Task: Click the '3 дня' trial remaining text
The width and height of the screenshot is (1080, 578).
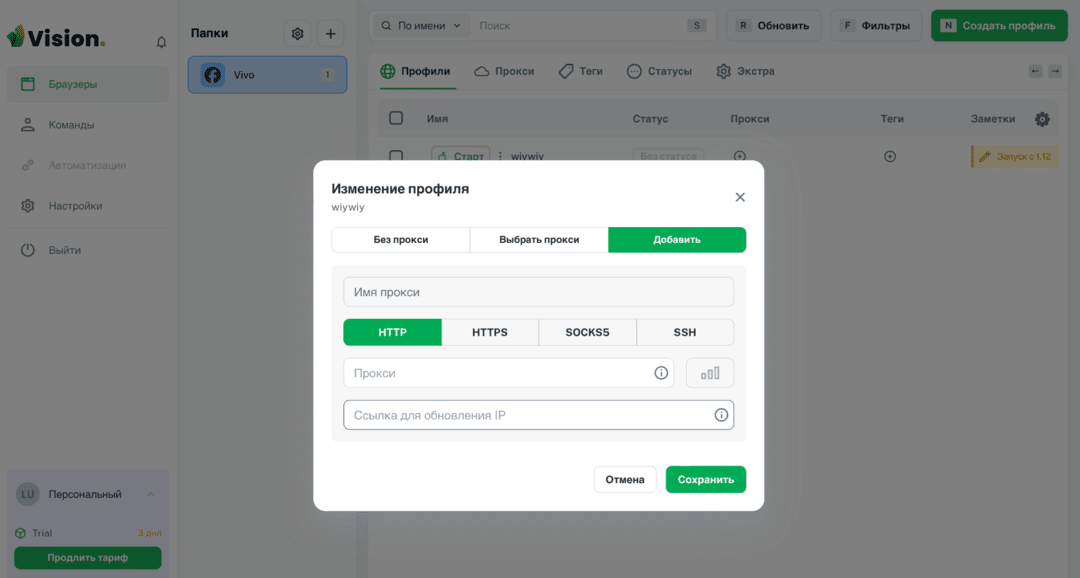Action: [x=149, y=533]
